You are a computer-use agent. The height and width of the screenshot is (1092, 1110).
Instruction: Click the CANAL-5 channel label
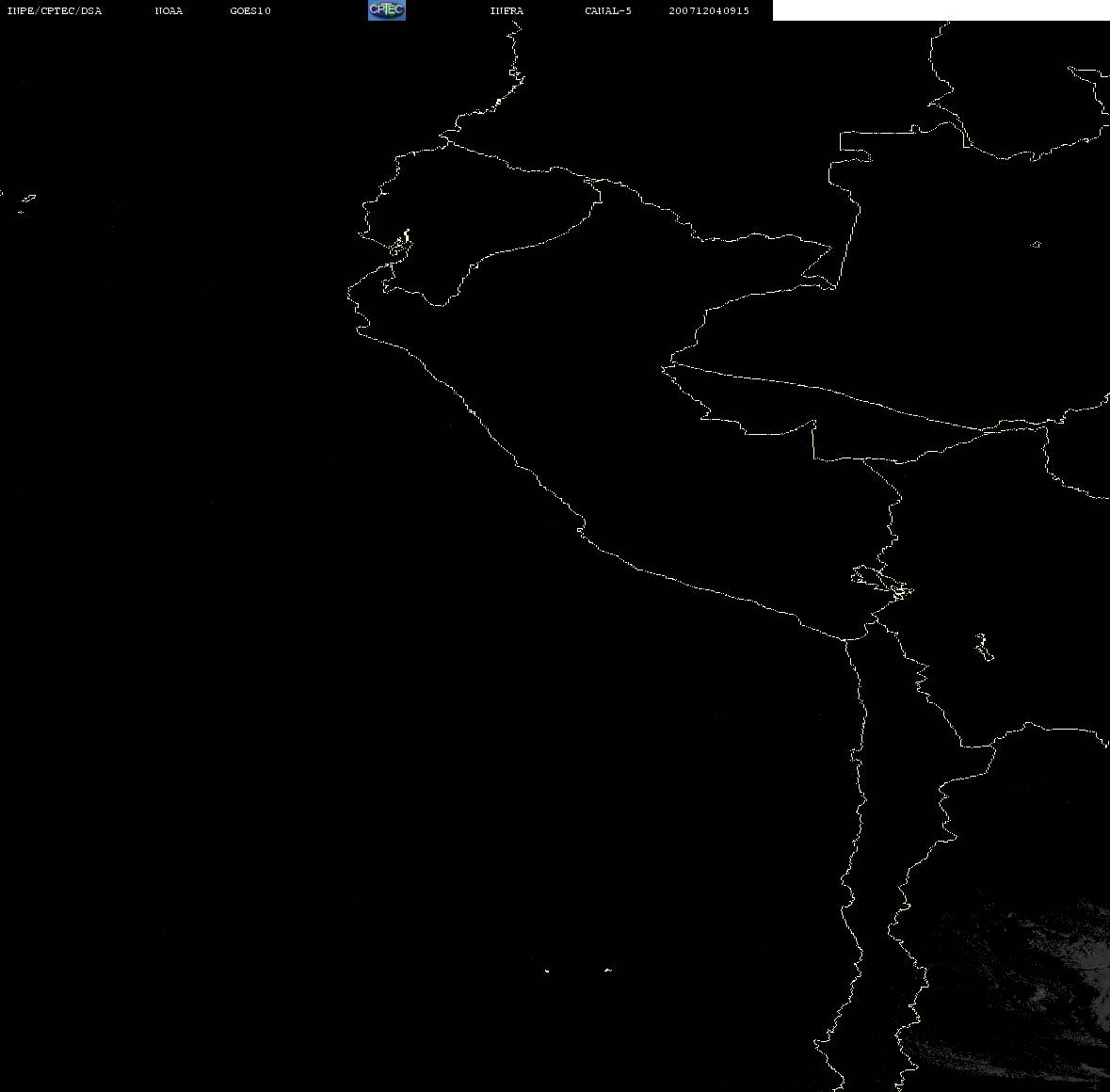(x=608, y=11)
